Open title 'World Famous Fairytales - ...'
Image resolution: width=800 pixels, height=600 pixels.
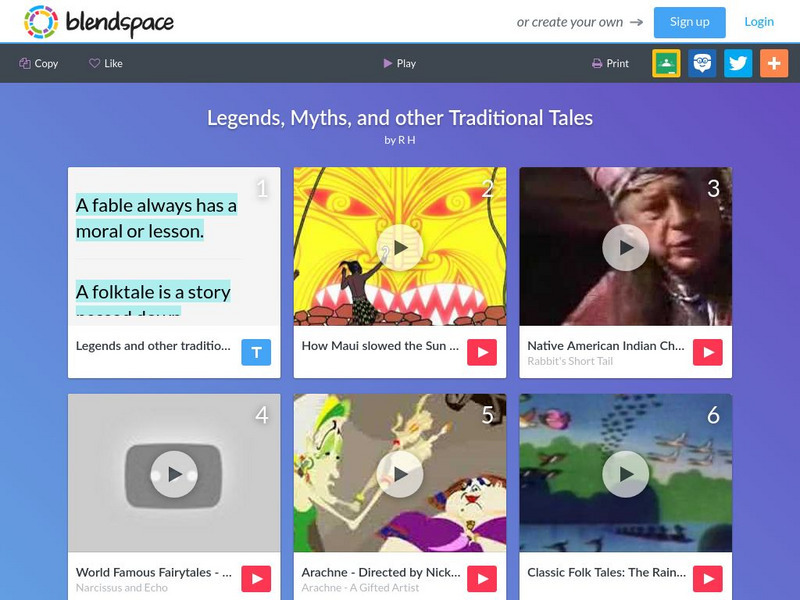154,572
